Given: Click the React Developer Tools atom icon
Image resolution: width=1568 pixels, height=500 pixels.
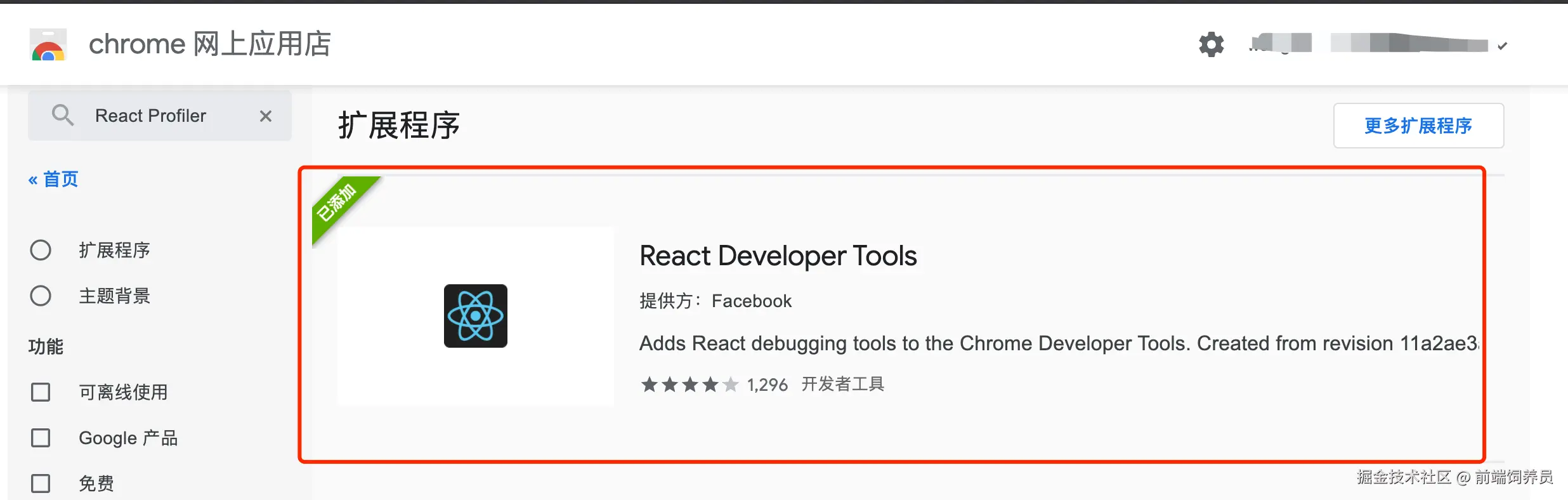Looking at the screenshot, I should coord(476,316).
